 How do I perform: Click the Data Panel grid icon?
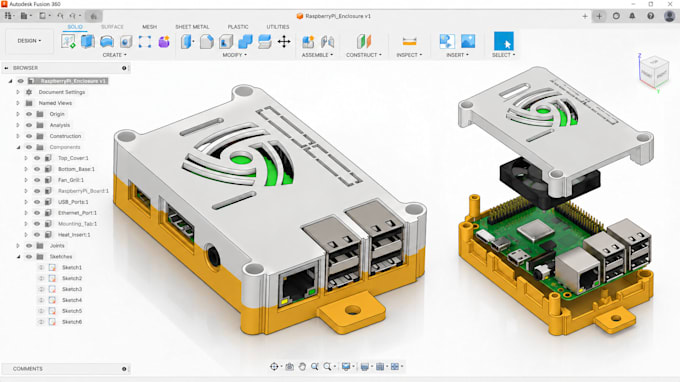[8, 16]
